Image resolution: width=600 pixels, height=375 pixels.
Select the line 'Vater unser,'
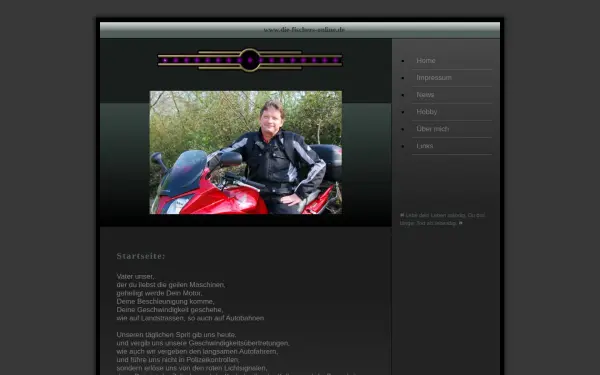point(135,276)
